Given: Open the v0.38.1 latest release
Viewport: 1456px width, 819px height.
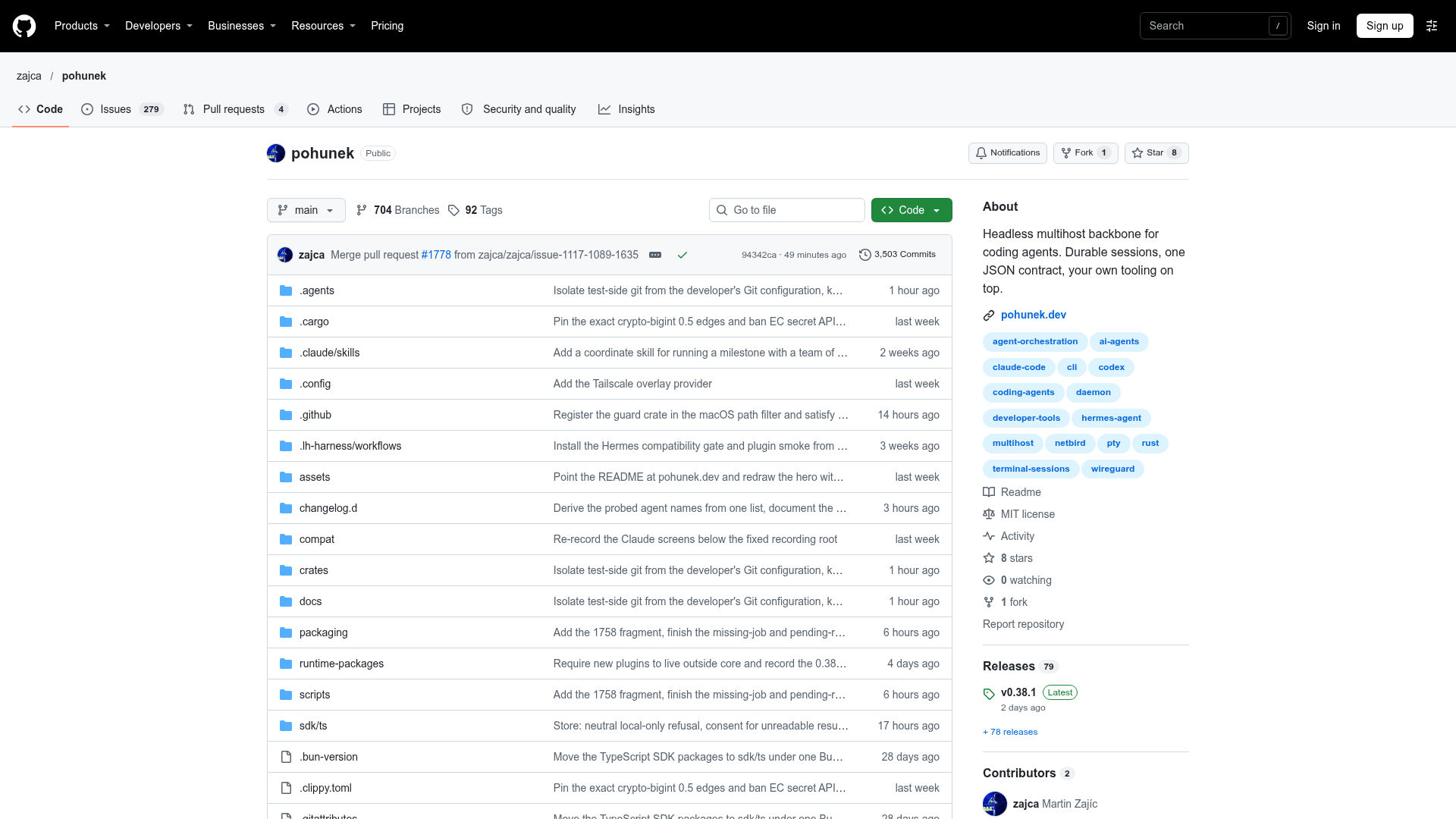Looking at the screenshot, I should pos(1018,692).
